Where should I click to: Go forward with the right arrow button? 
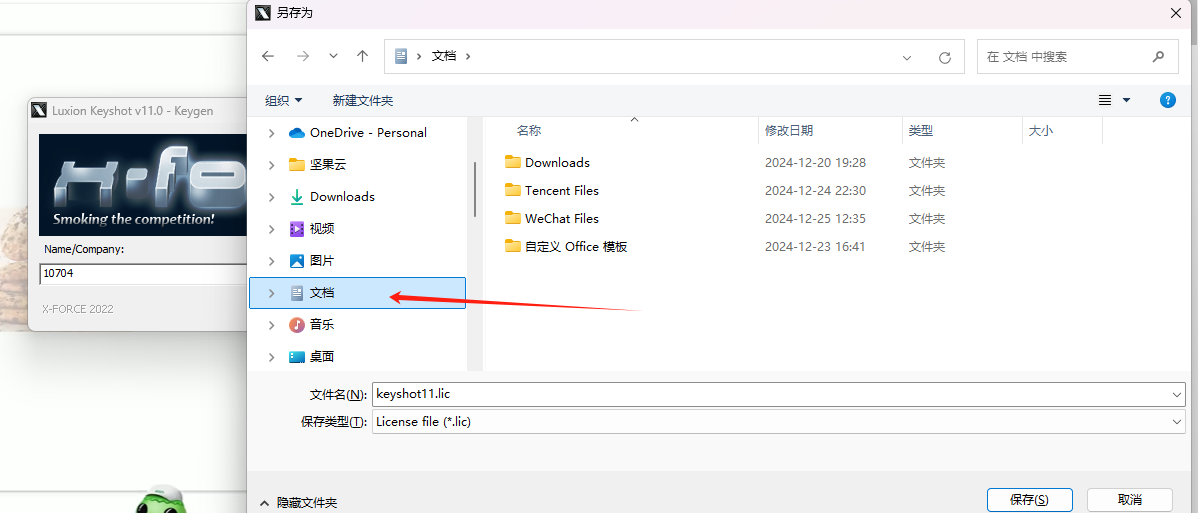pyautogui.click(x=303, y=57)
